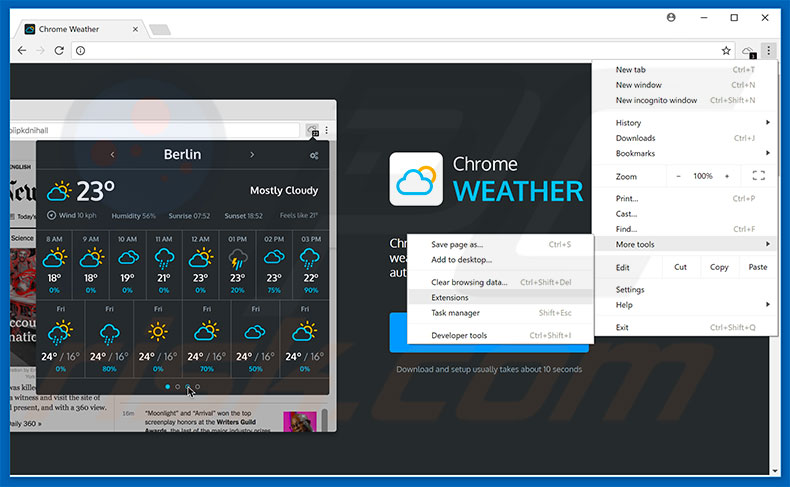Viewport: 790px width, 487px height.
Task: Click the Science tab in the preview page
Action: [22, 238]
